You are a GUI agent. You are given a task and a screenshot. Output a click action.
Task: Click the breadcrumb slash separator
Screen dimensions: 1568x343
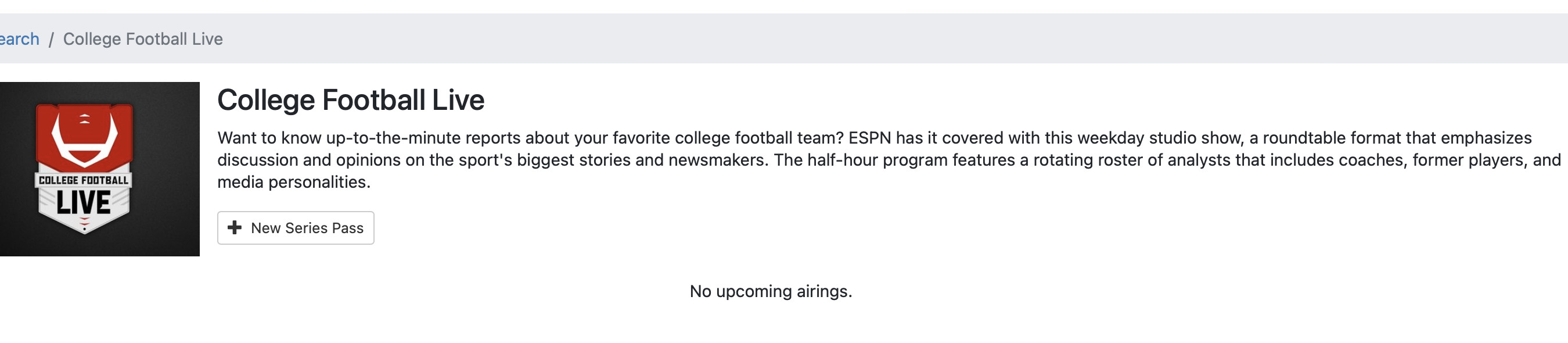(51, 40)
